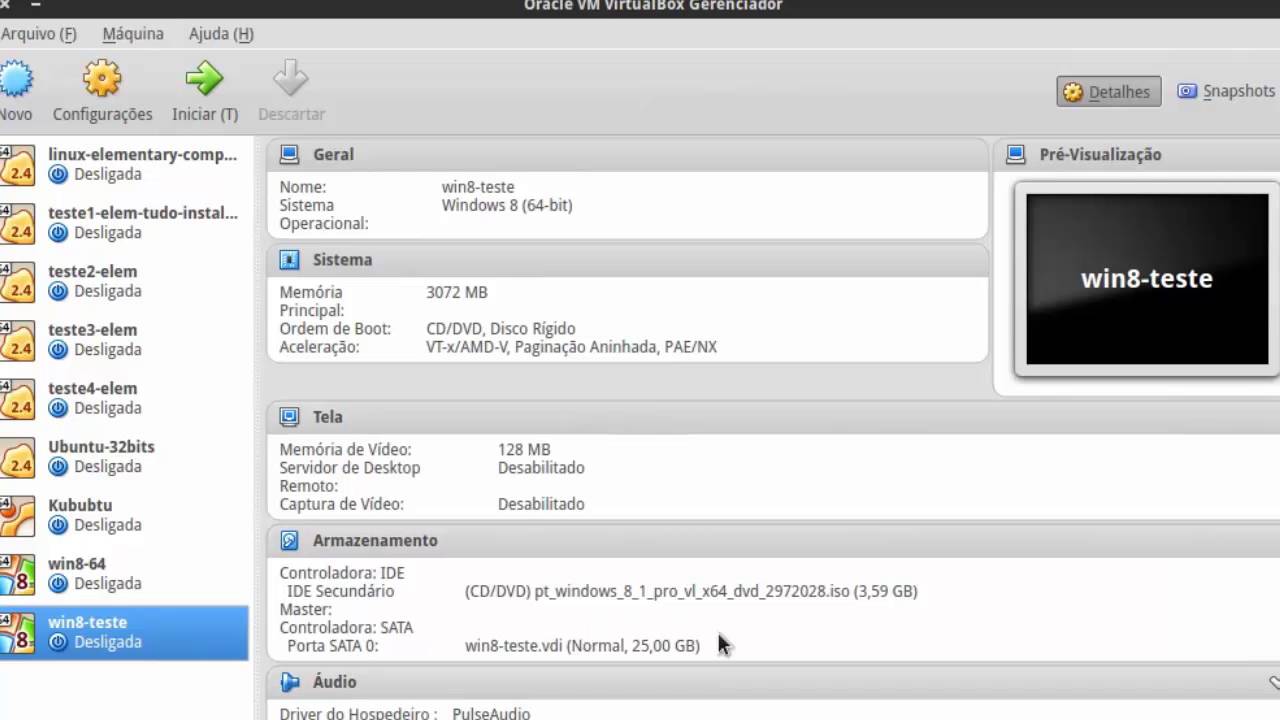Click 'CD/DVD, Disco Rígido' boot order

click(x=501, y=329)
